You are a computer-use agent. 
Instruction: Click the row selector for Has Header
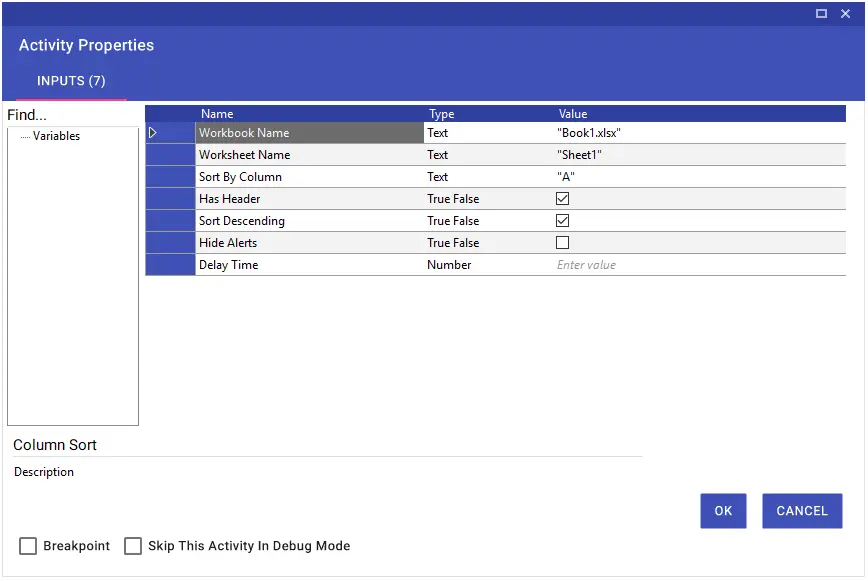pyautogui.click(x=170, y=199)
